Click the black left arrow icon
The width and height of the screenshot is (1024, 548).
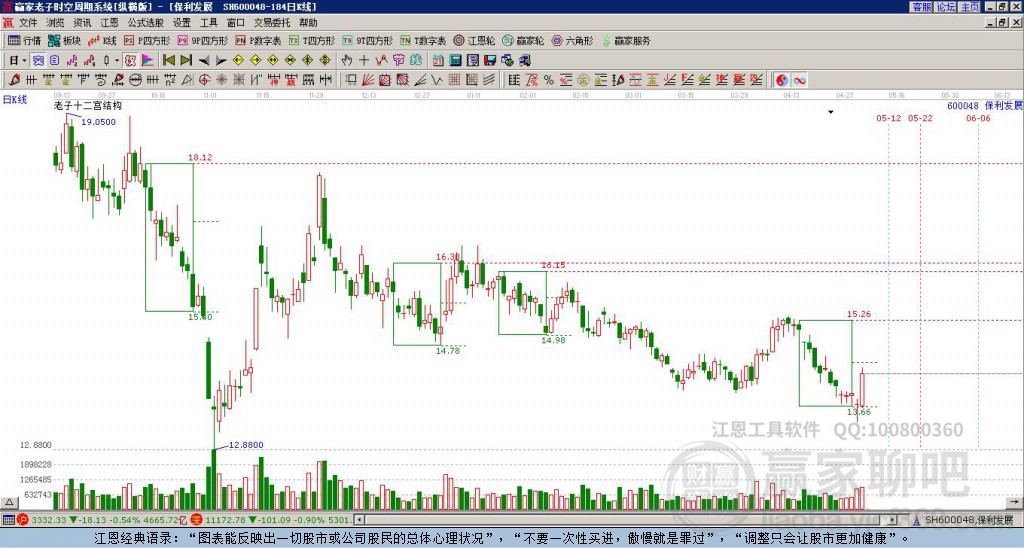204,61
